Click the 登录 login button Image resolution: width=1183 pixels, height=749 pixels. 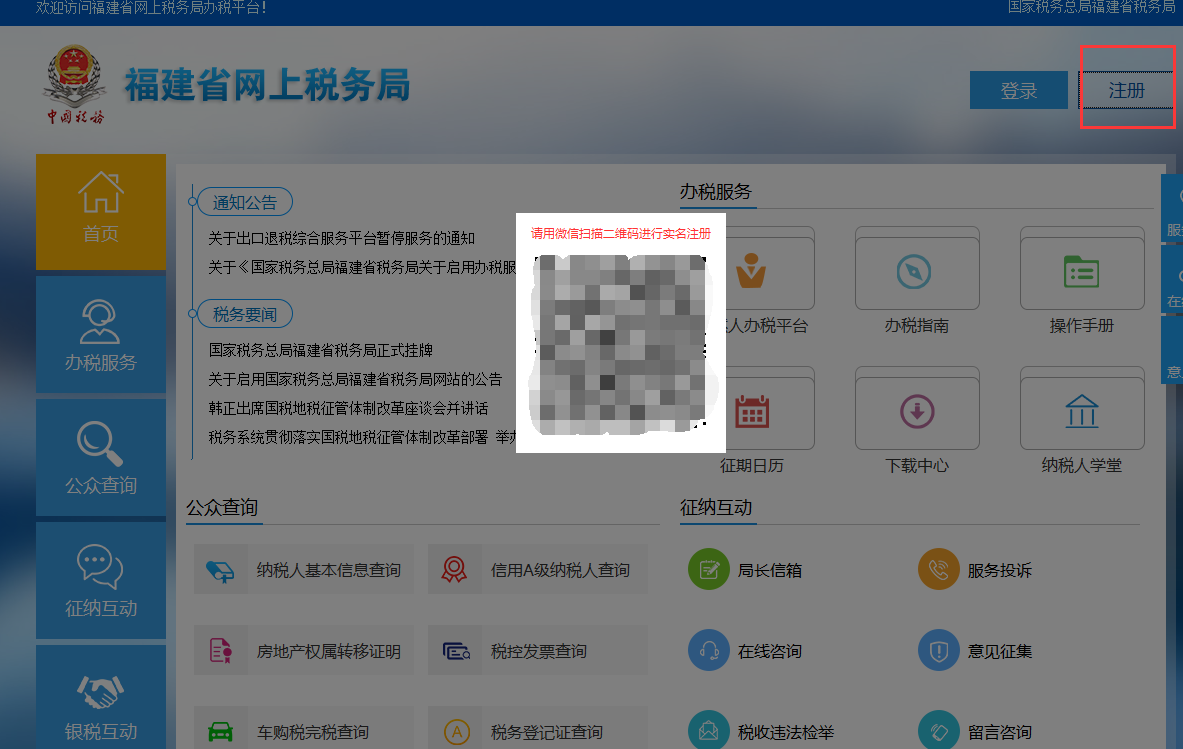click(x=1019, y=91)
